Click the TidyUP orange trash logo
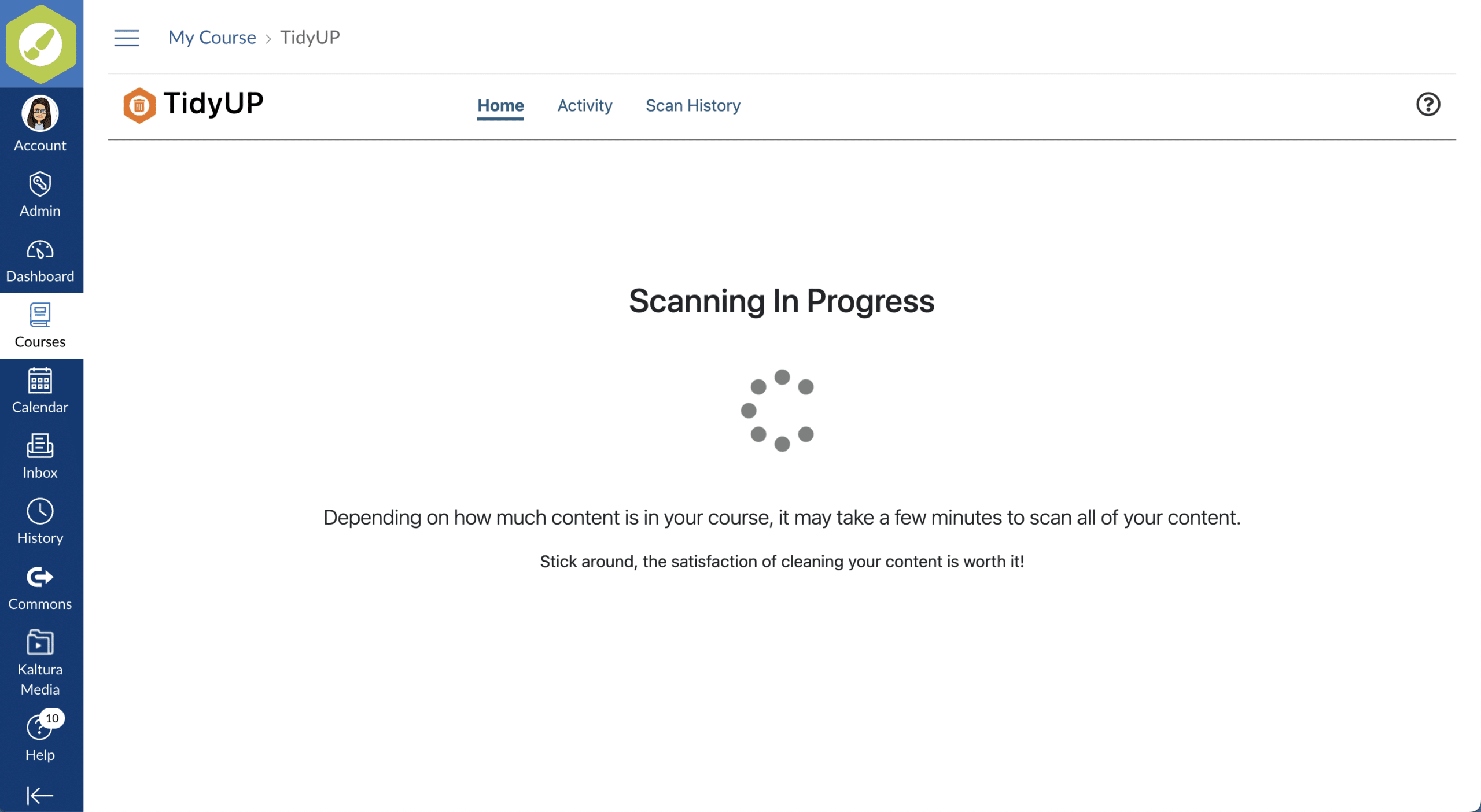This screenshot has width=1481, height=812. click(x=139, y=105)
